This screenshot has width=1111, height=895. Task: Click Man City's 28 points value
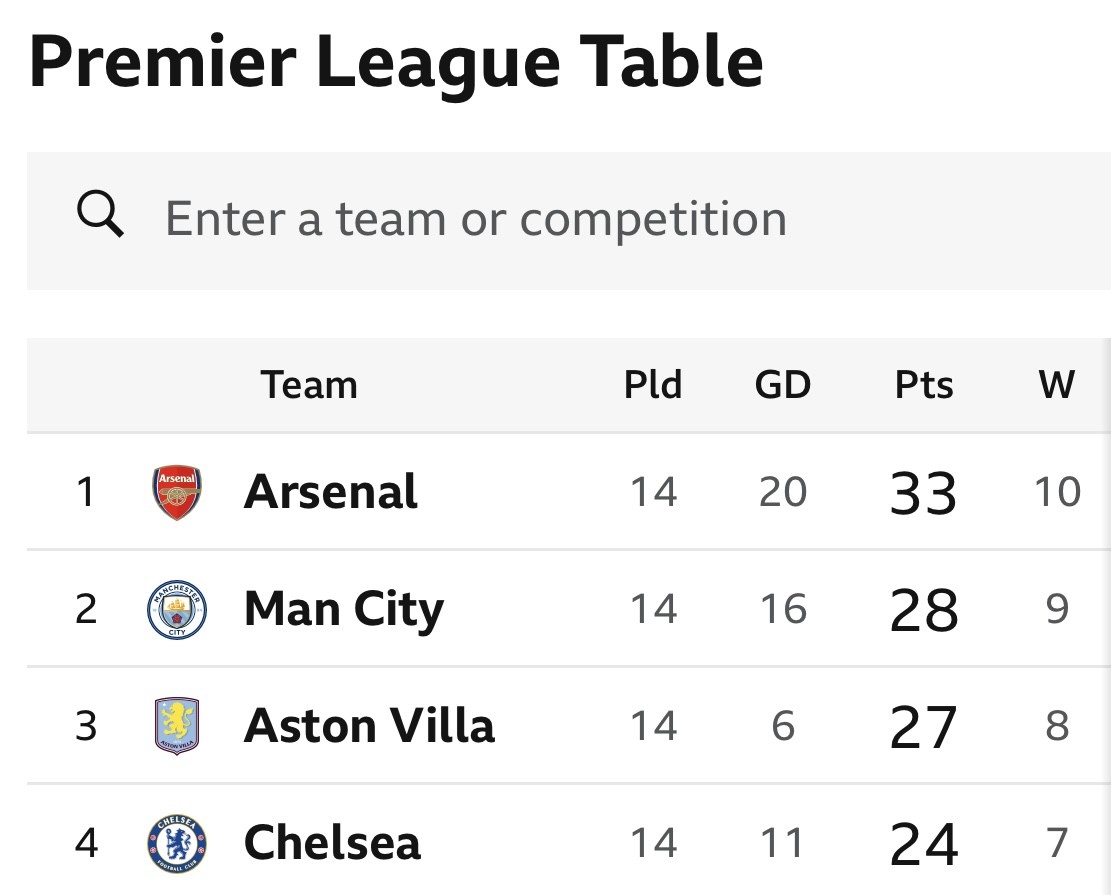click(x=924, y=610)
